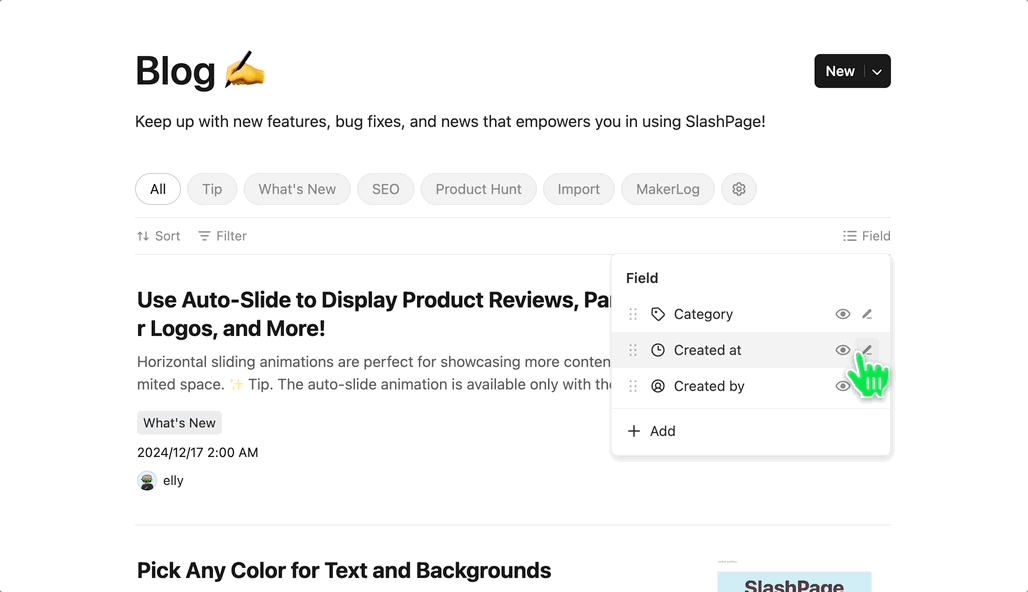Click the author name elly
1028x592 pixels.
click(x=173, y=481)
